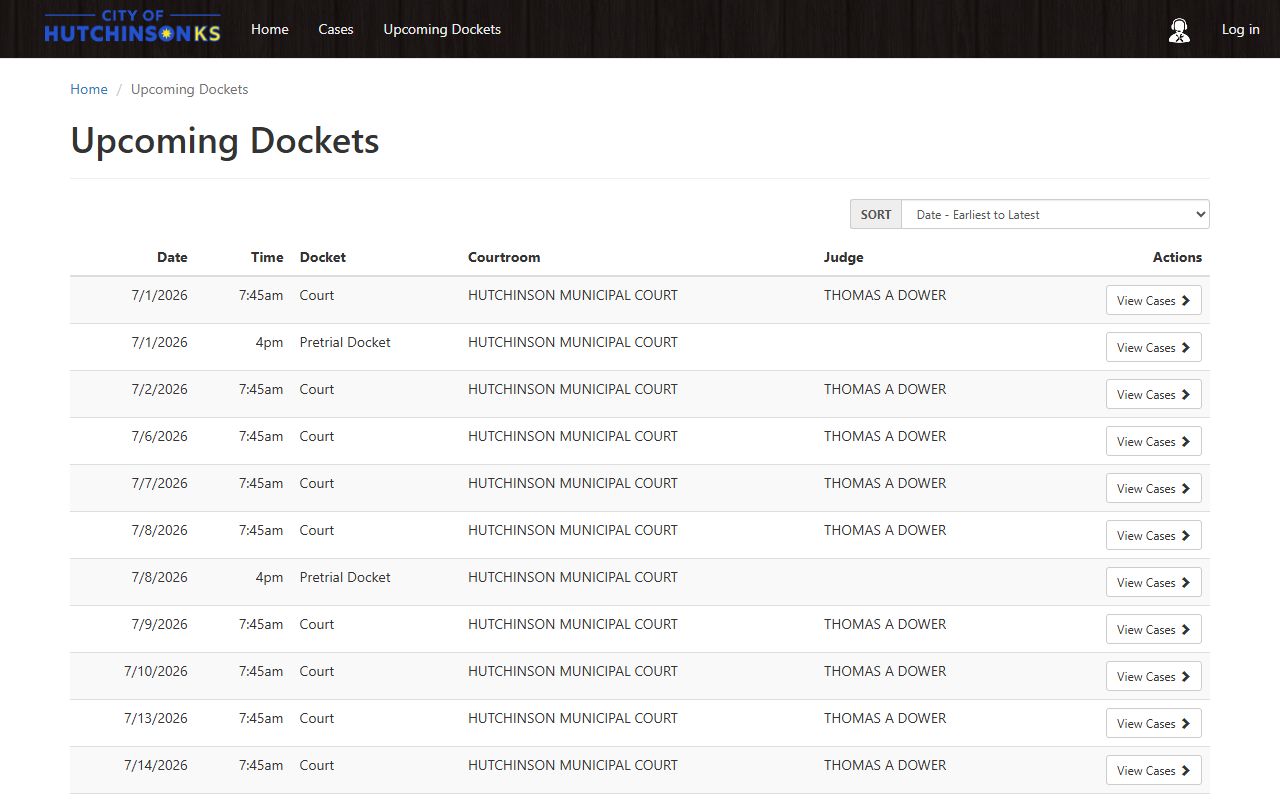The image size is (1280, 800).
Task: Select the 7/7/2026 date cell
Action: [160, 483]
